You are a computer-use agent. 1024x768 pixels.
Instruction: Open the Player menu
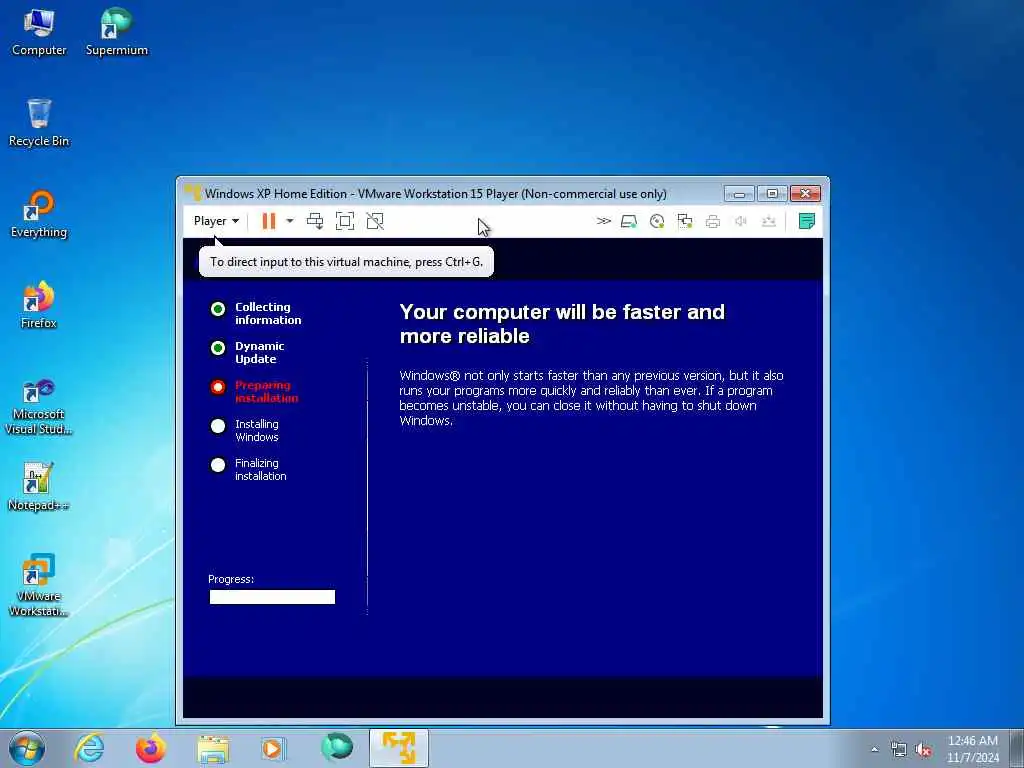point(216,221)
